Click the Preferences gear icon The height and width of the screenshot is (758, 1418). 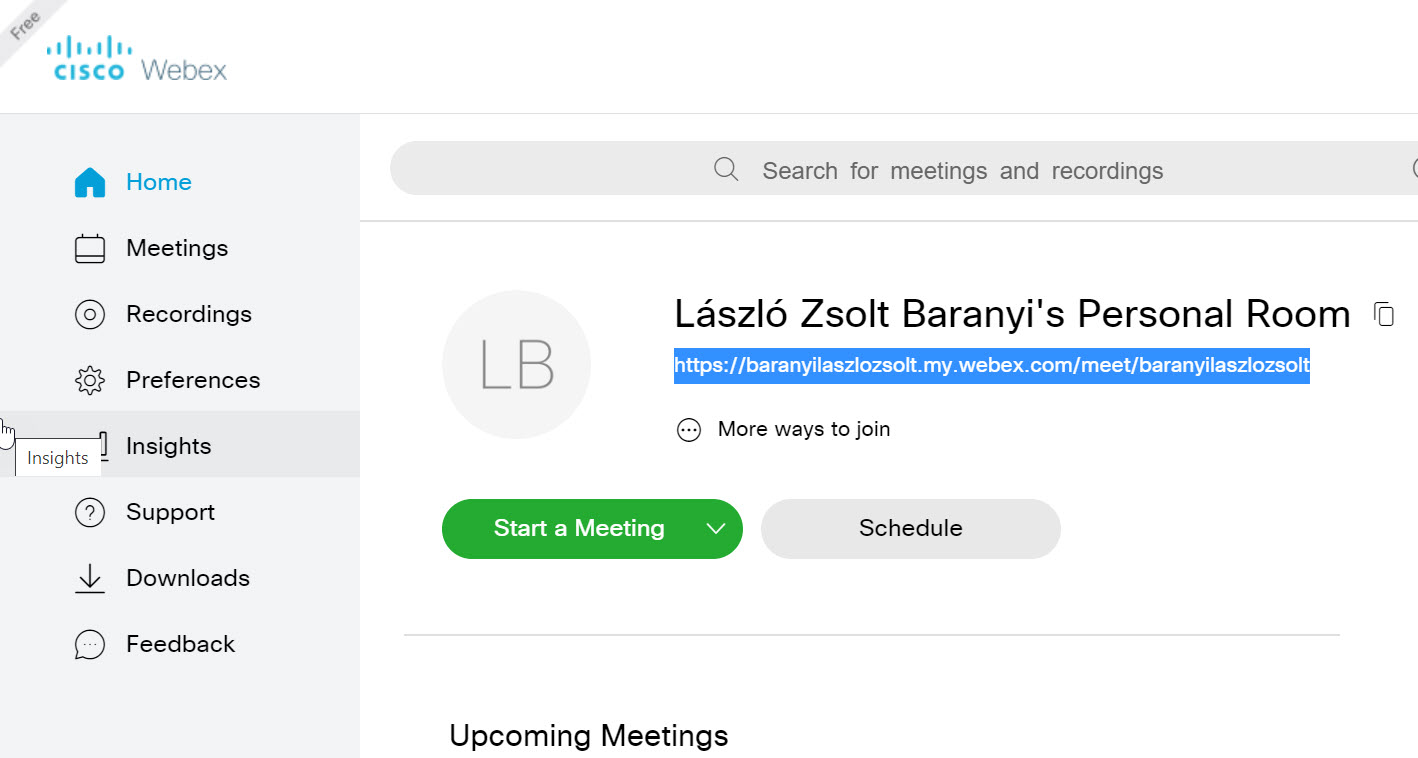click(90, 380)
